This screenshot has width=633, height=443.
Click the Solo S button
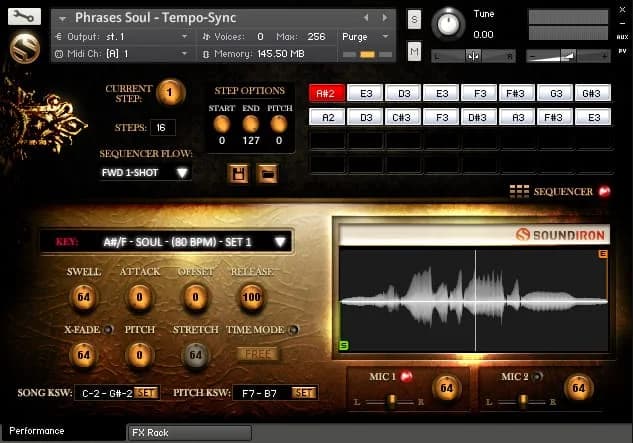pos(414,20)
